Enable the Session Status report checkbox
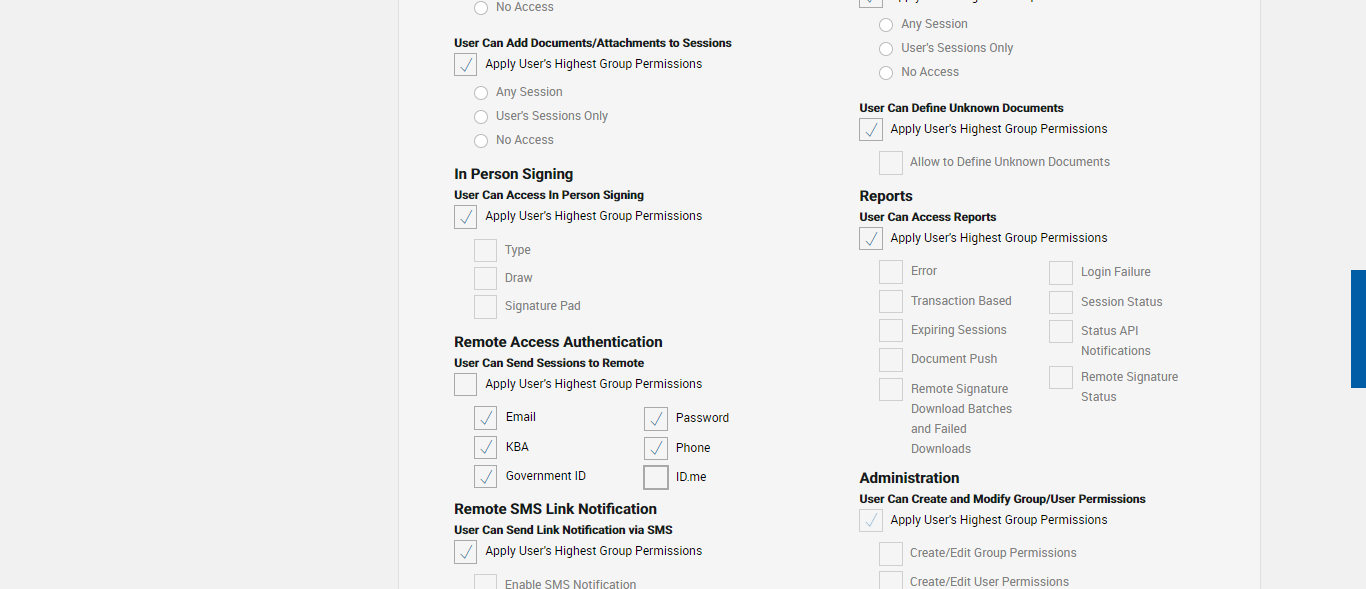Image resolution: width=1366 pixels, height=589 pixels. tap(1061, 302)
